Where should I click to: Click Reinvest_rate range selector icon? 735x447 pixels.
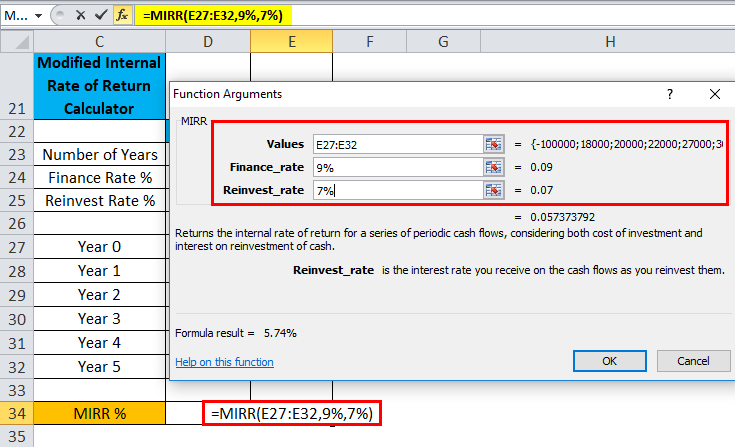coord(494,190)
